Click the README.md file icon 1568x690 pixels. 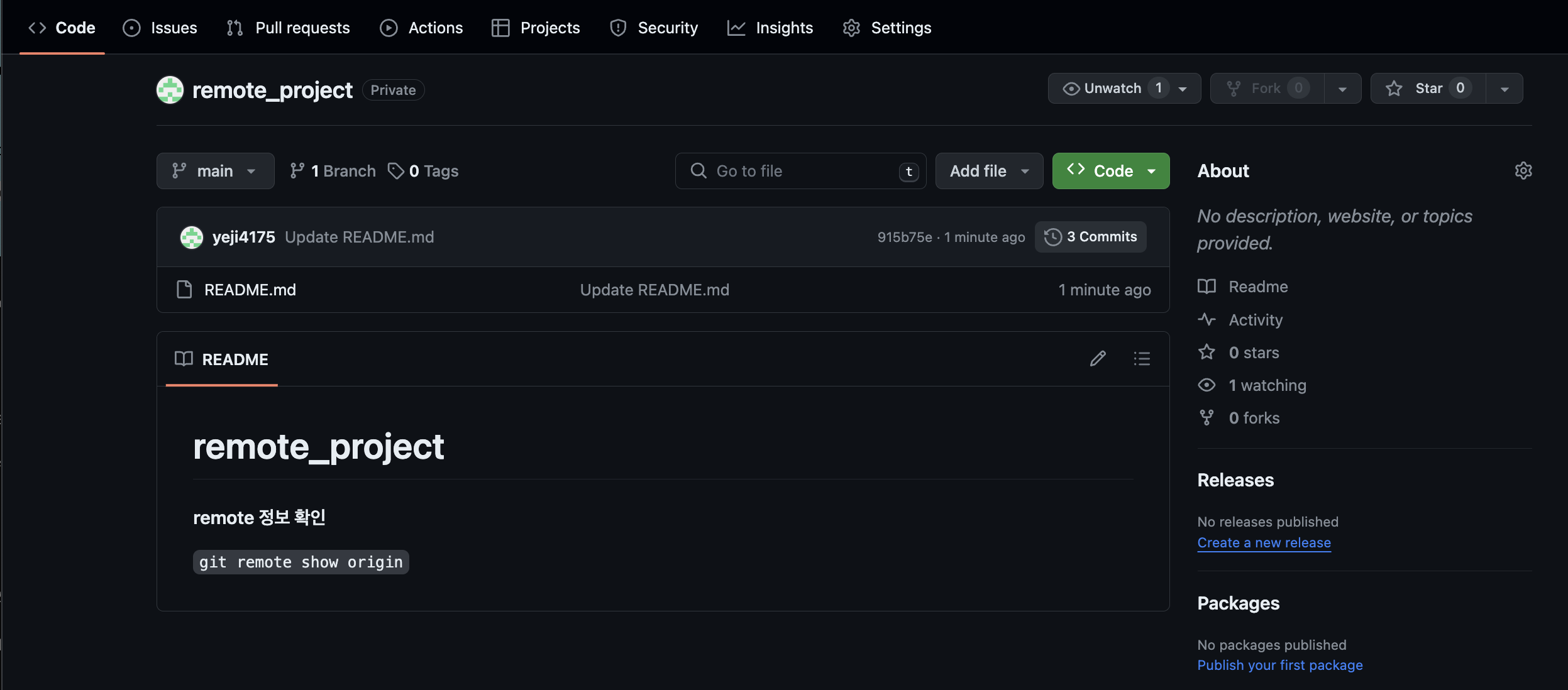(x=184, y=290)
